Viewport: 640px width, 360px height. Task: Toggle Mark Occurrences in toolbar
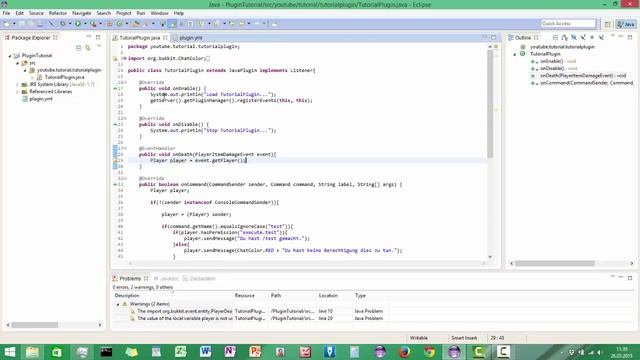click(x=172, y=24)
